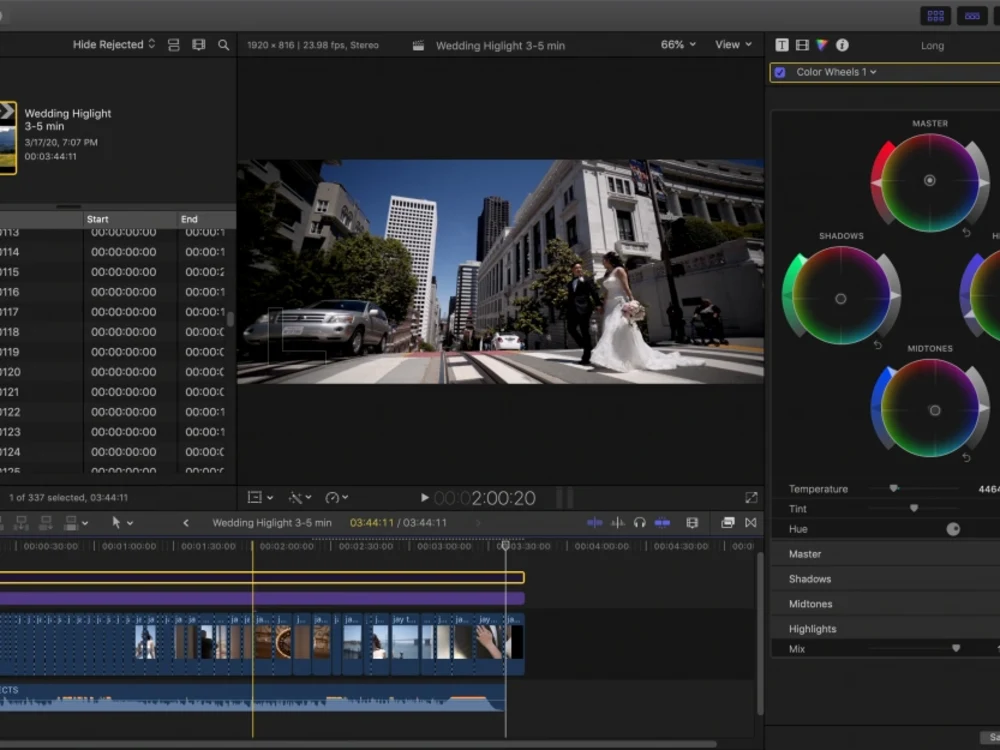Expand the Shadows parameter section

tap(885, 579)
